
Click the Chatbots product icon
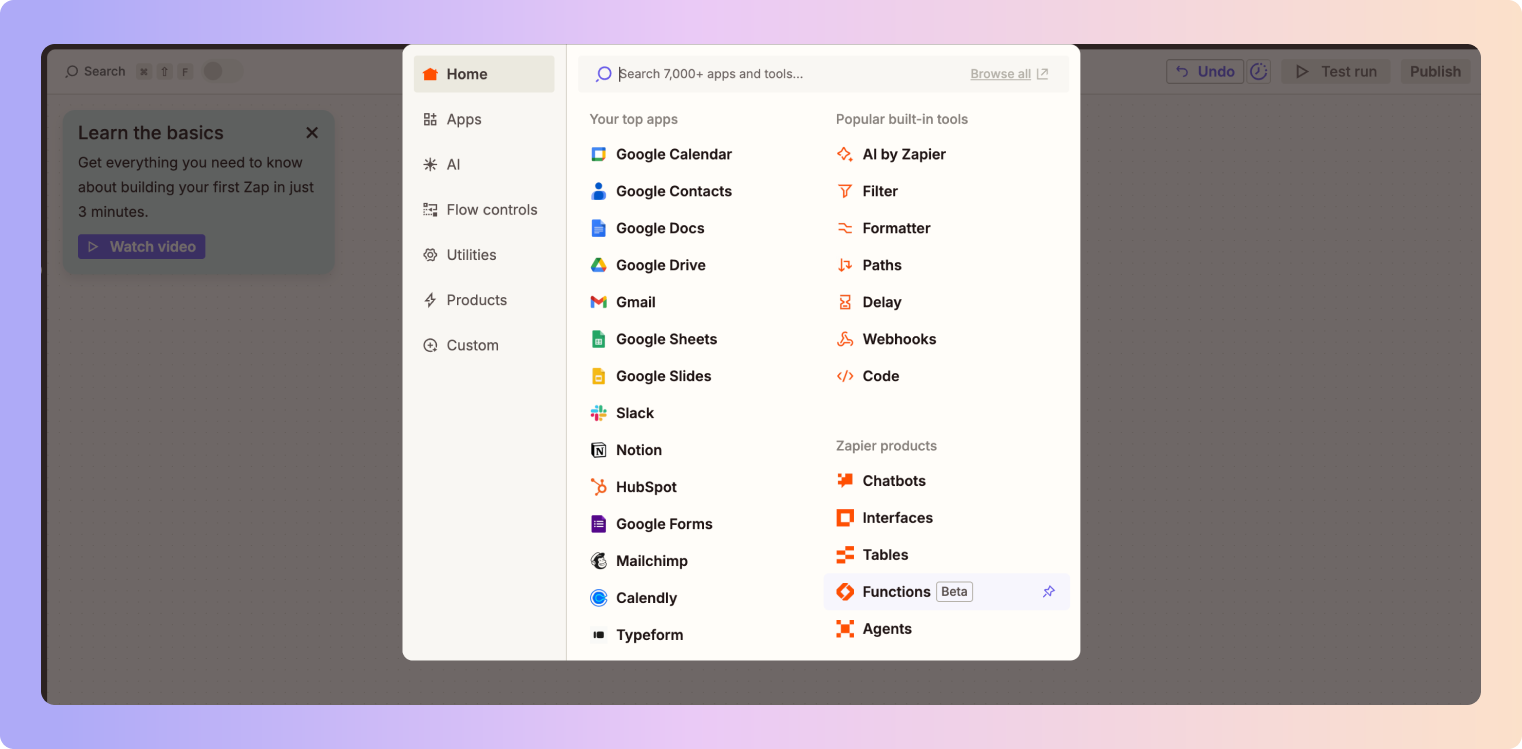click(845, 481)
